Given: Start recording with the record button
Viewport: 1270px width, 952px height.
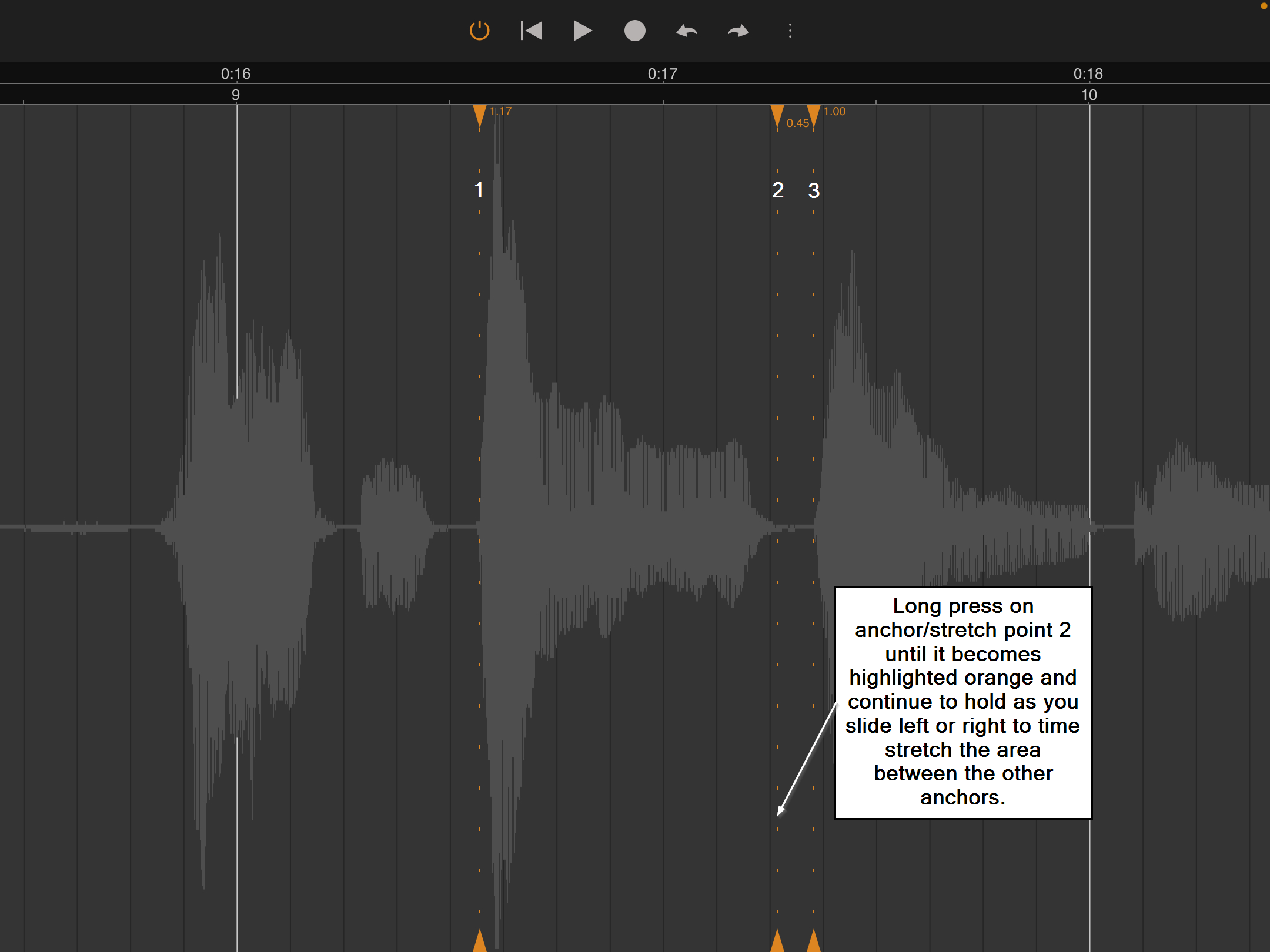Looking at the screenshot, I should pyautogui.click(x=634, y=31).
